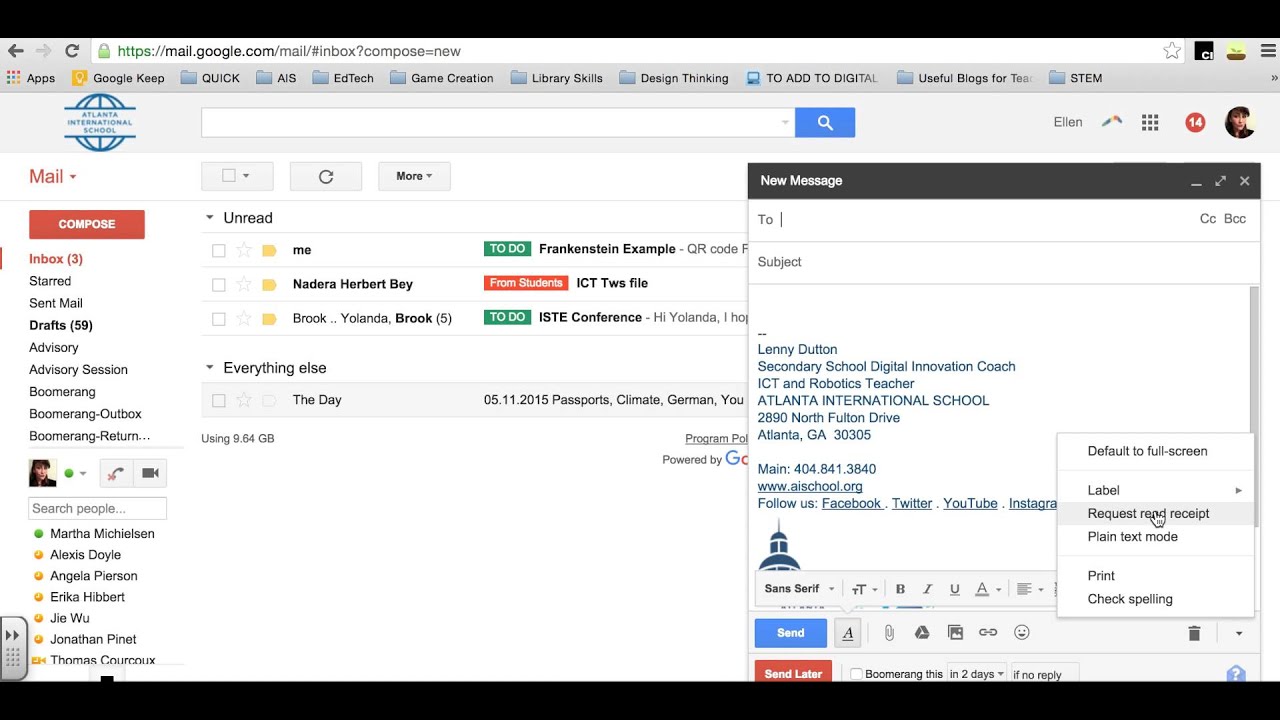This screenshot has width=1280, height=720.
Task: Add Cc recipients
Action: click(1208, 219)
